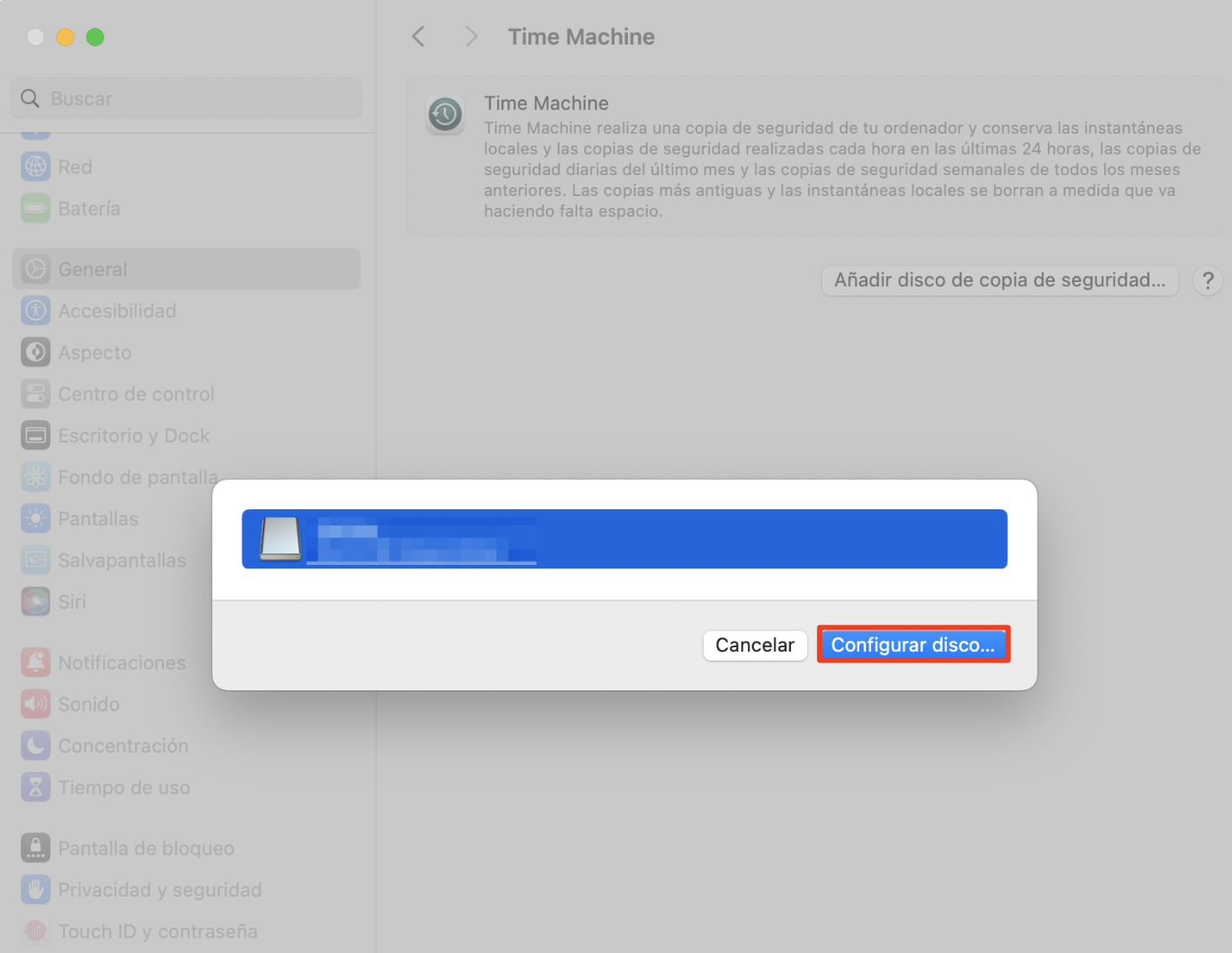Click the green zoom window button

click(x=95, y=37)
